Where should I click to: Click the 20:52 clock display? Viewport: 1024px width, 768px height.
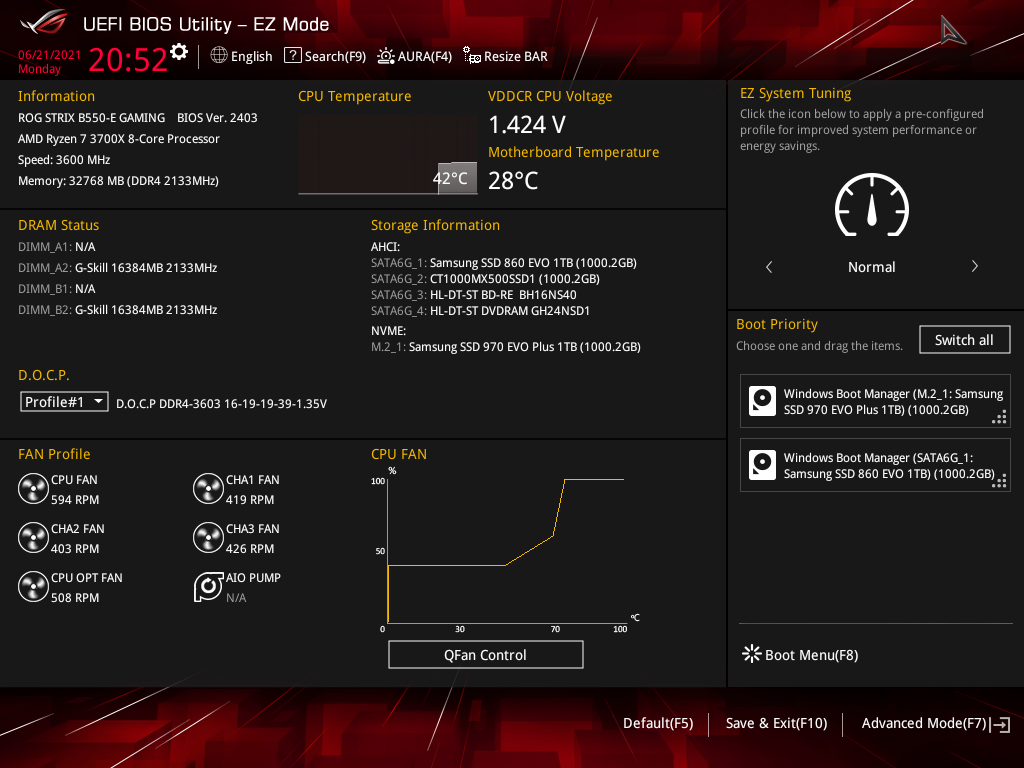coord(128,59)
